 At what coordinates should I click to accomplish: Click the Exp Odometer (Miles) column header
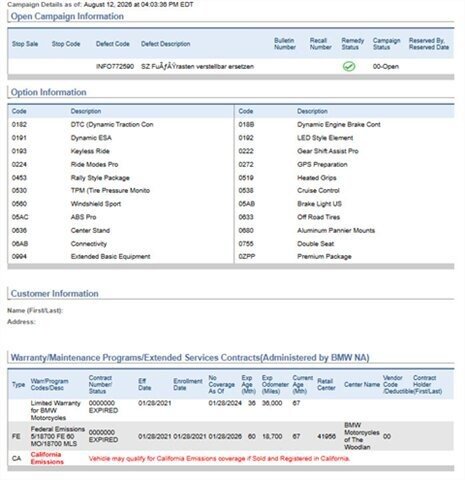coord(275,385)
